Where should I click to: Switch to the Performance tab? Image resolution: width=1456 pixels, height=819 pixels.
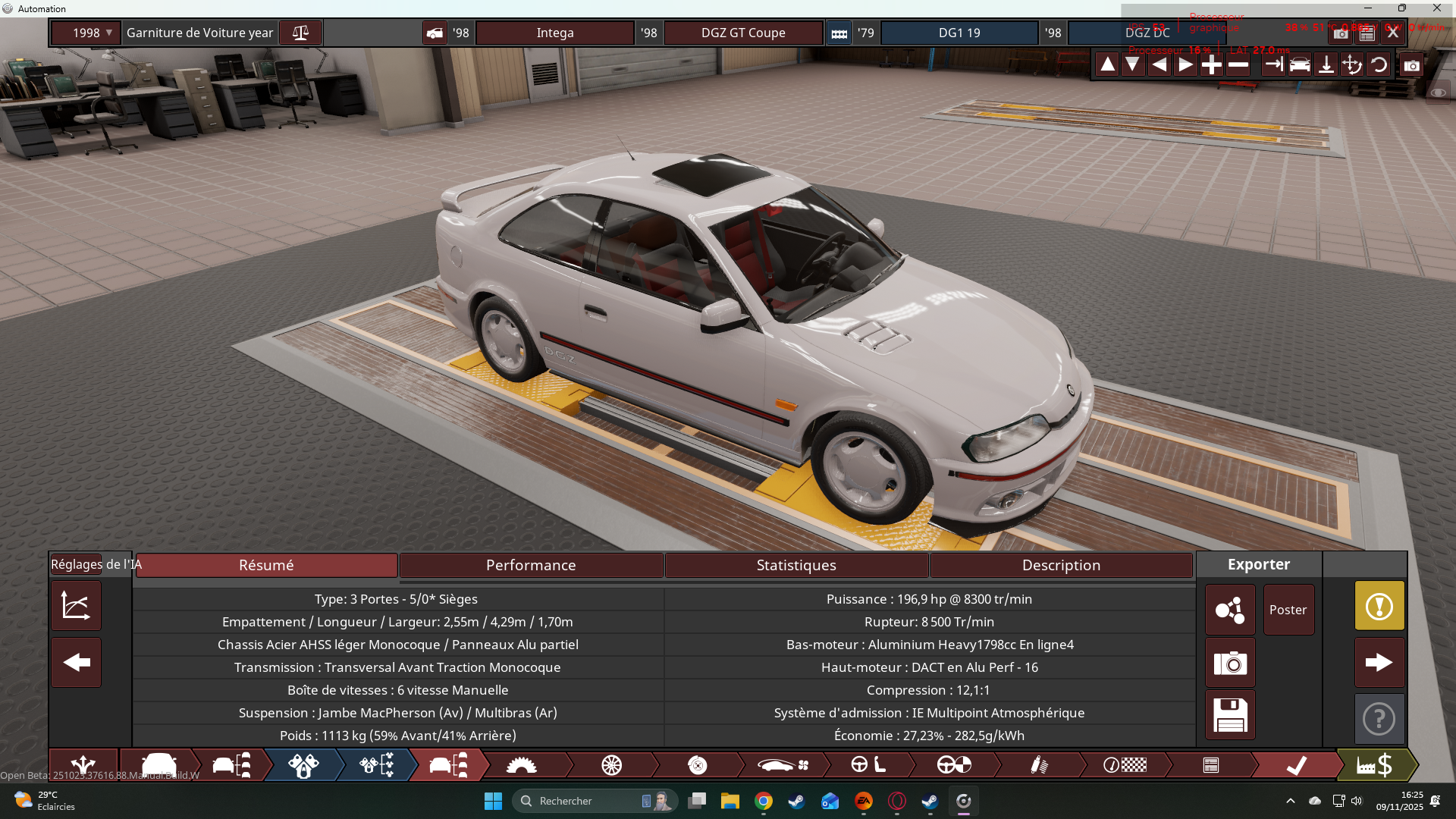pyautogui.click(x=531, y=565)
